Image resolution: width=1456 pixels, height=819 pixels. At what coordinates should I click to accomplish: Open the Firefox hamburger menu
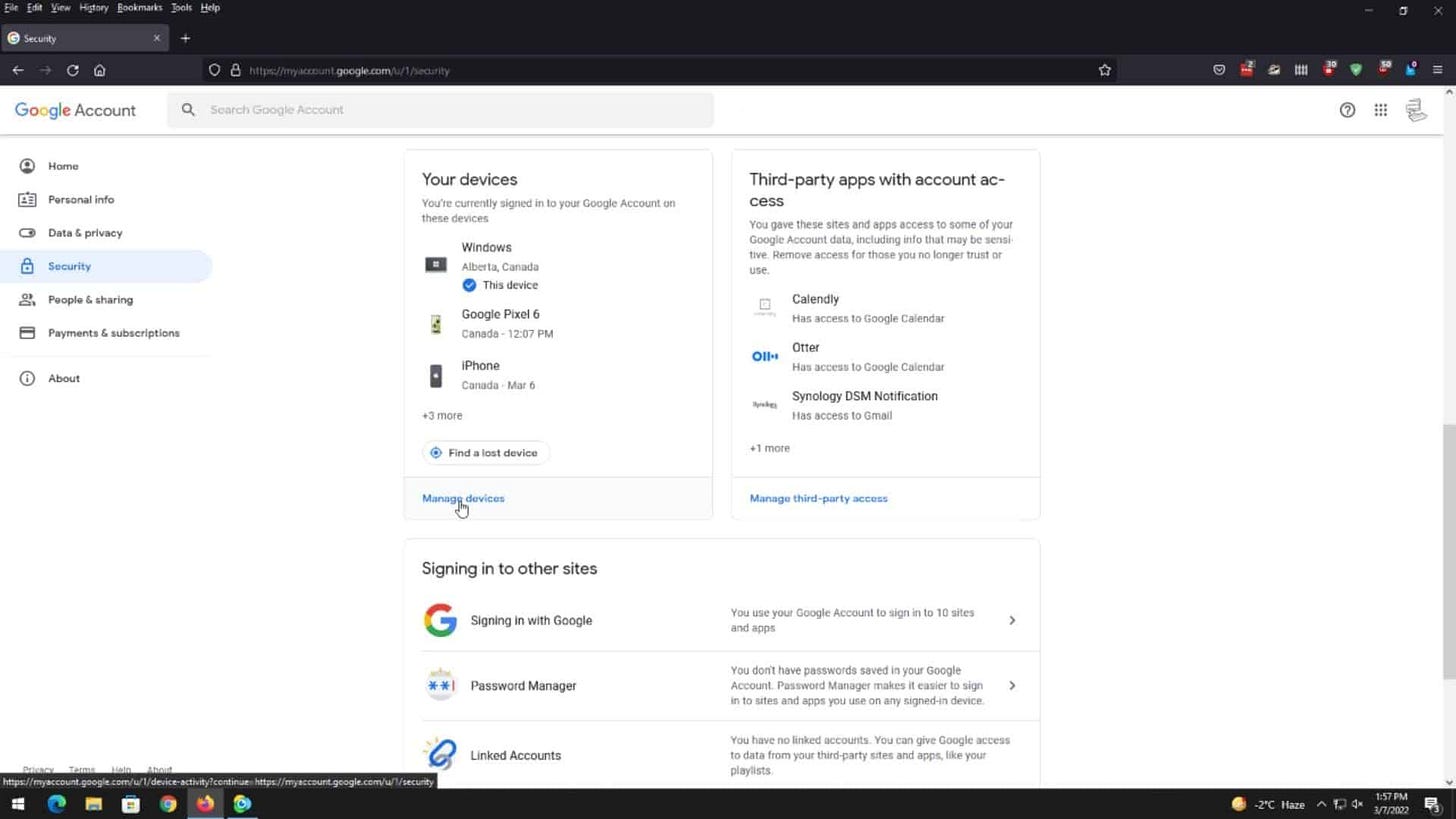pyautogui.click(x=1437, y=70)
